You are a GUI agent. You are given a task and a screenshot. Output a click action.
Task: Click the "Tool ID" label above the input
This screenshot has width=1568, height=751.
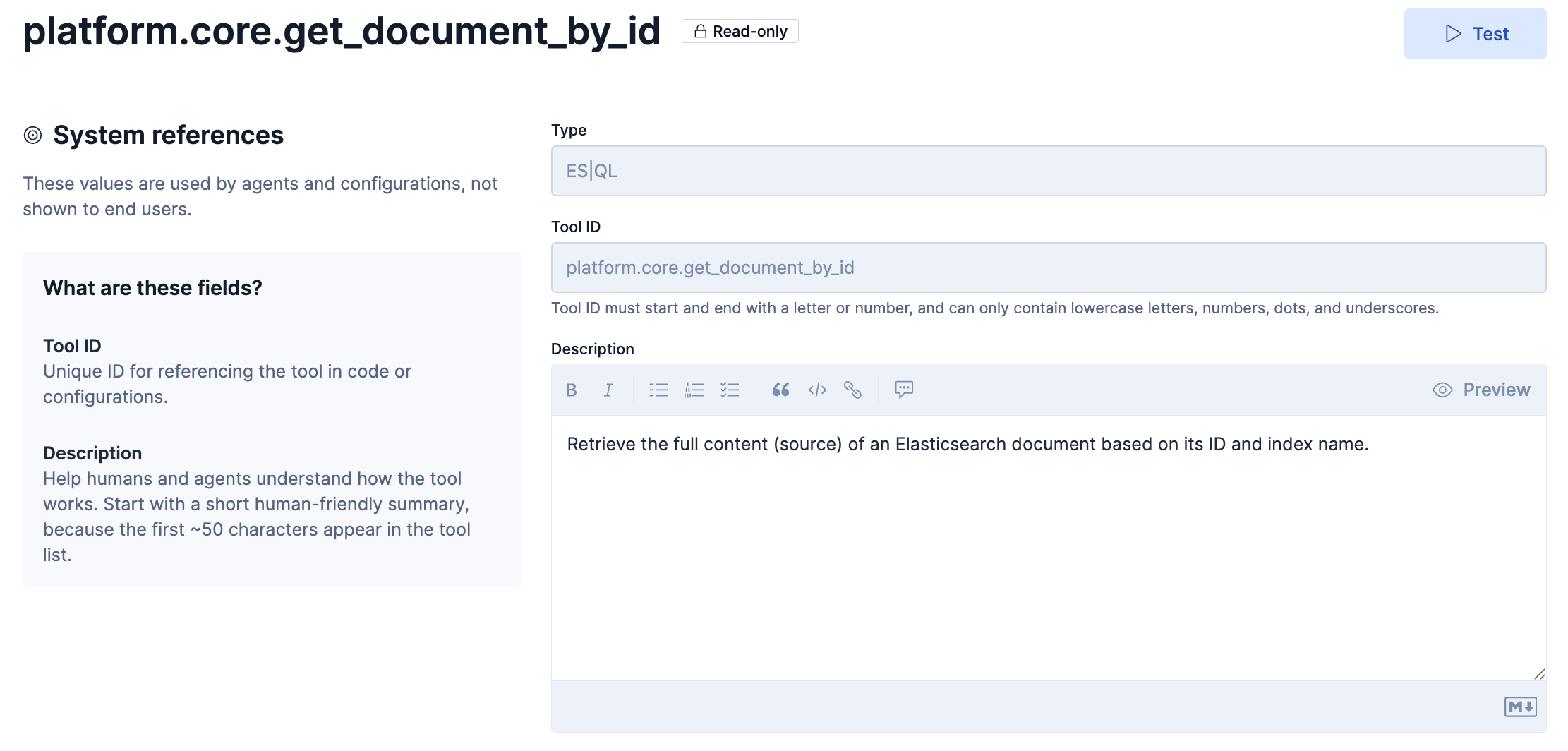[x=576, y=227]
